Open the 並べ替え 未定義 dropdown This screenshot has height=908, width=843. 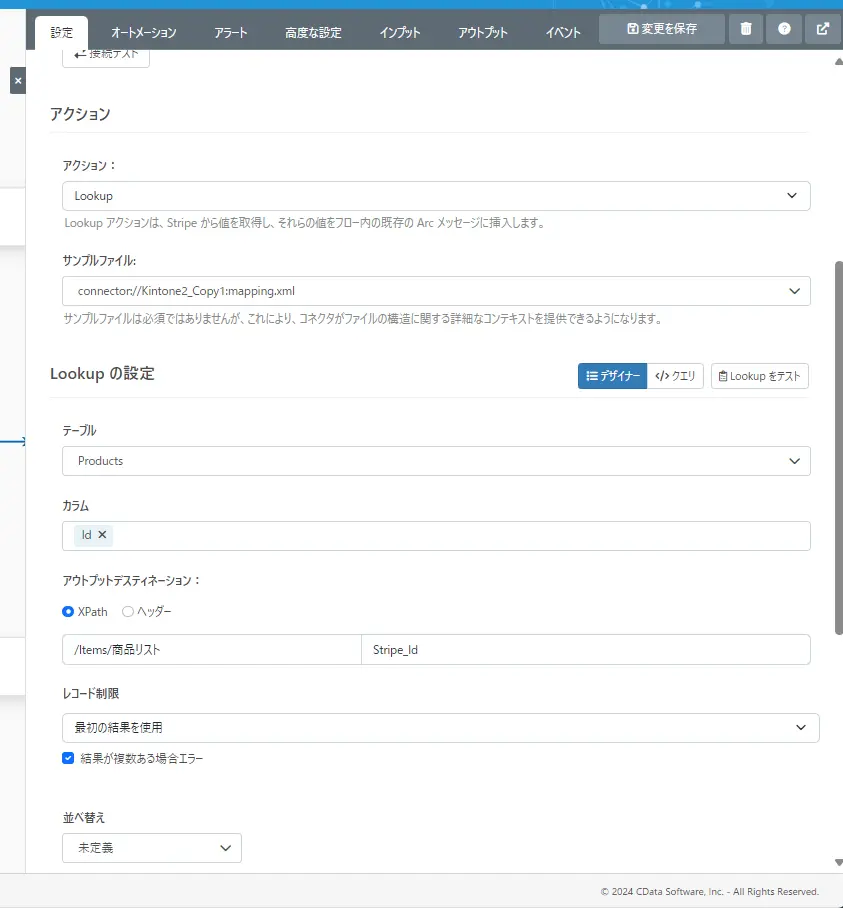(x=152, y=848)
